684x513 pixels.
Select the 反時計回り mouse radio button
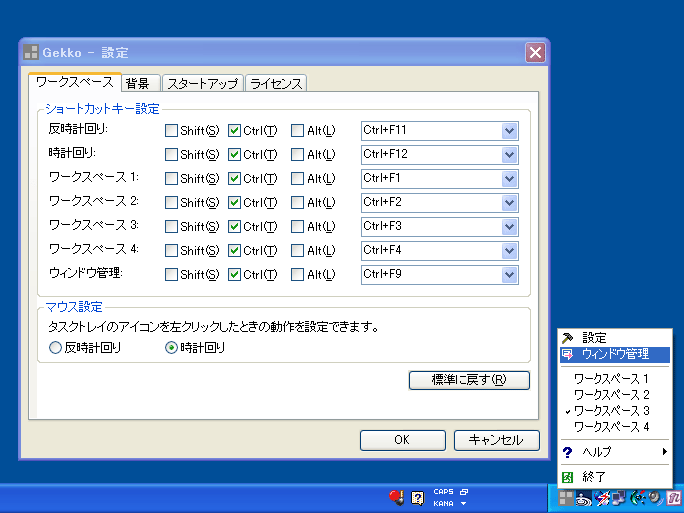coord(55,348)
